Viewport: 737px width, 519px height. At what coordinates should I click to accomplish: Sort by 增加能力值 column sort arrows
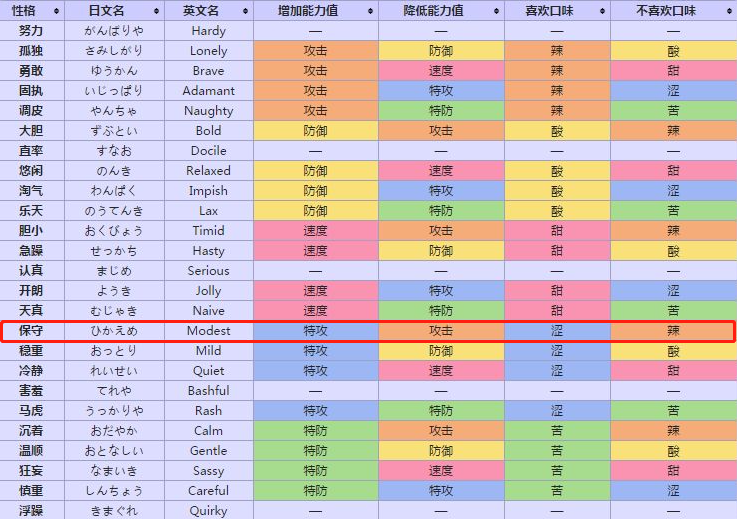click(x=370, y=11)
